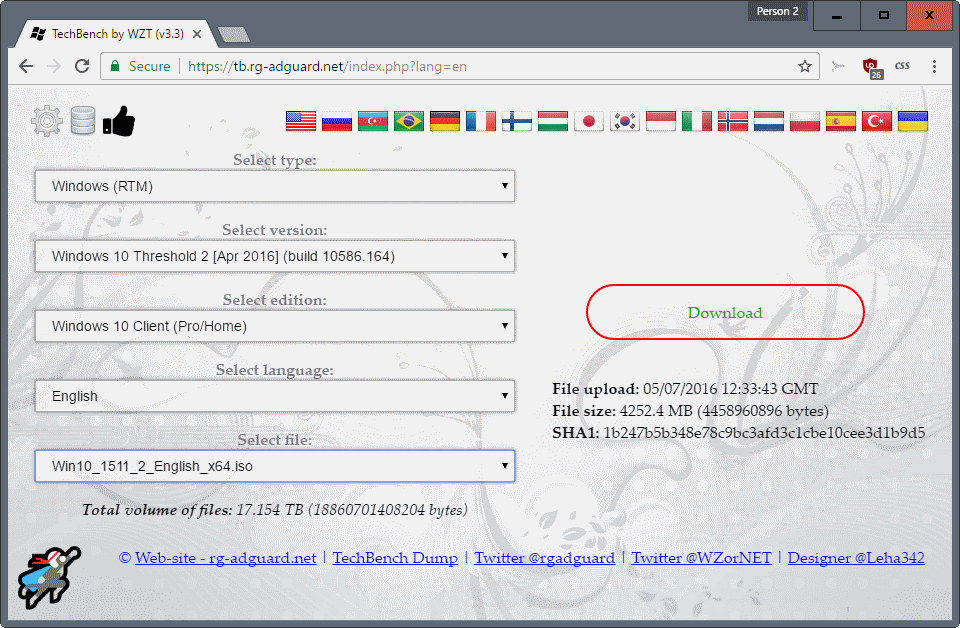Click the SHA1 hash value text
The height and width of the screenshot is (628, 960).
click(764, 433)
